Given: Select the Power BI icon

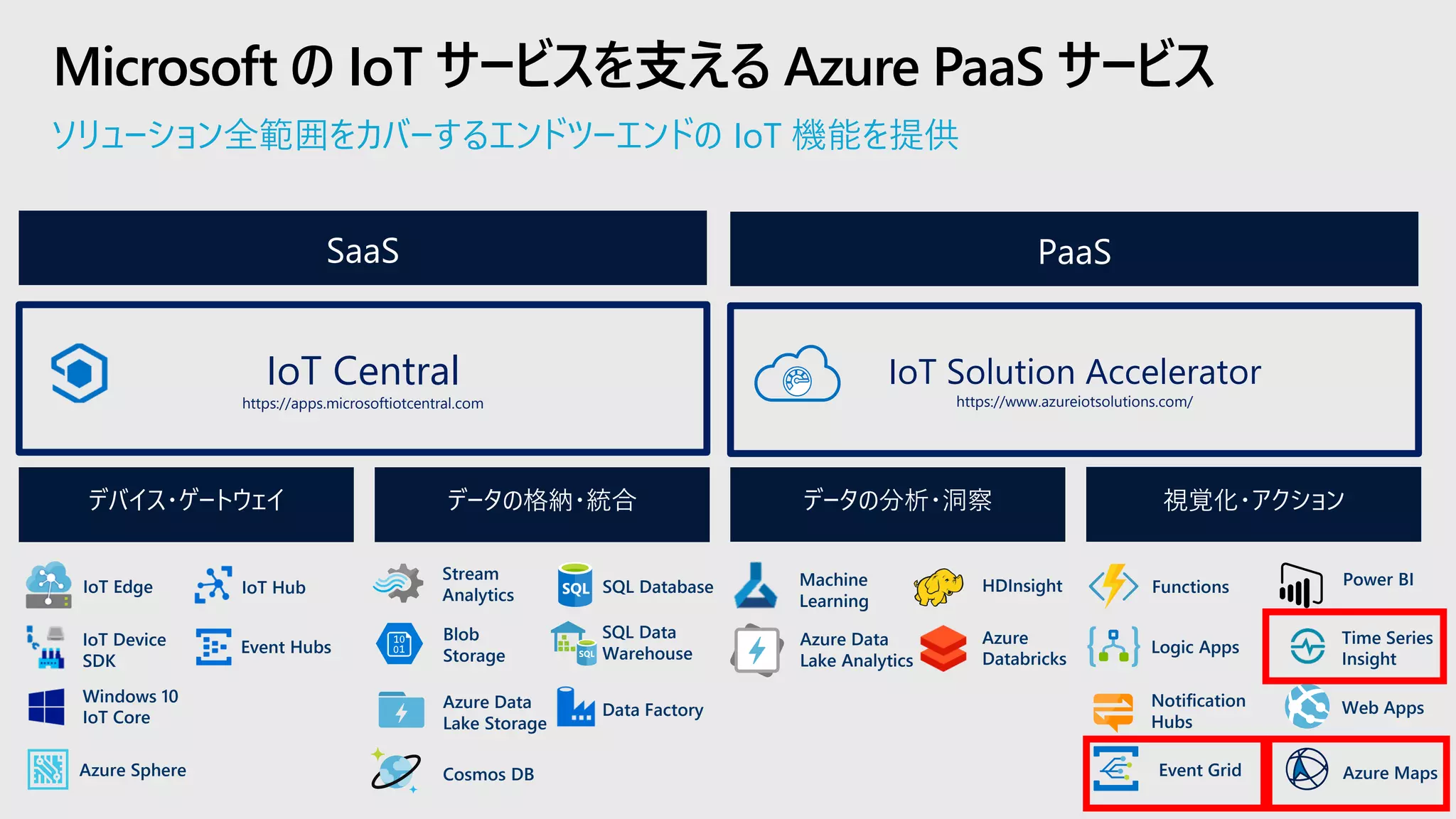Looking at the screenshot, I should tap(1300, 585).
